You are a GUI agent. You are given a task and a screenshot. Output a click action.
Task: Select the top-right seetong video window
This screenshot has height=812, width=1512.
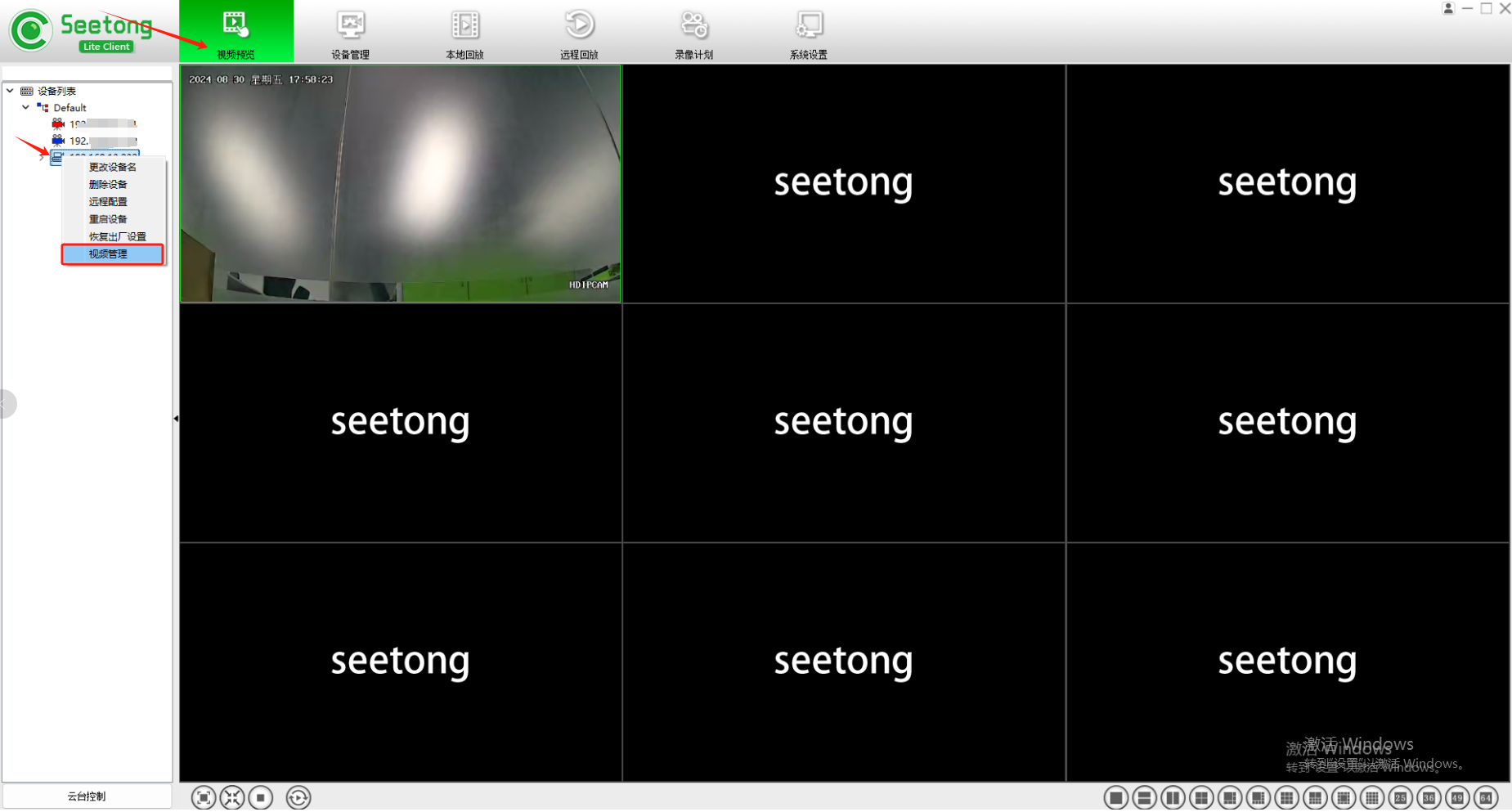(1288, 184)
